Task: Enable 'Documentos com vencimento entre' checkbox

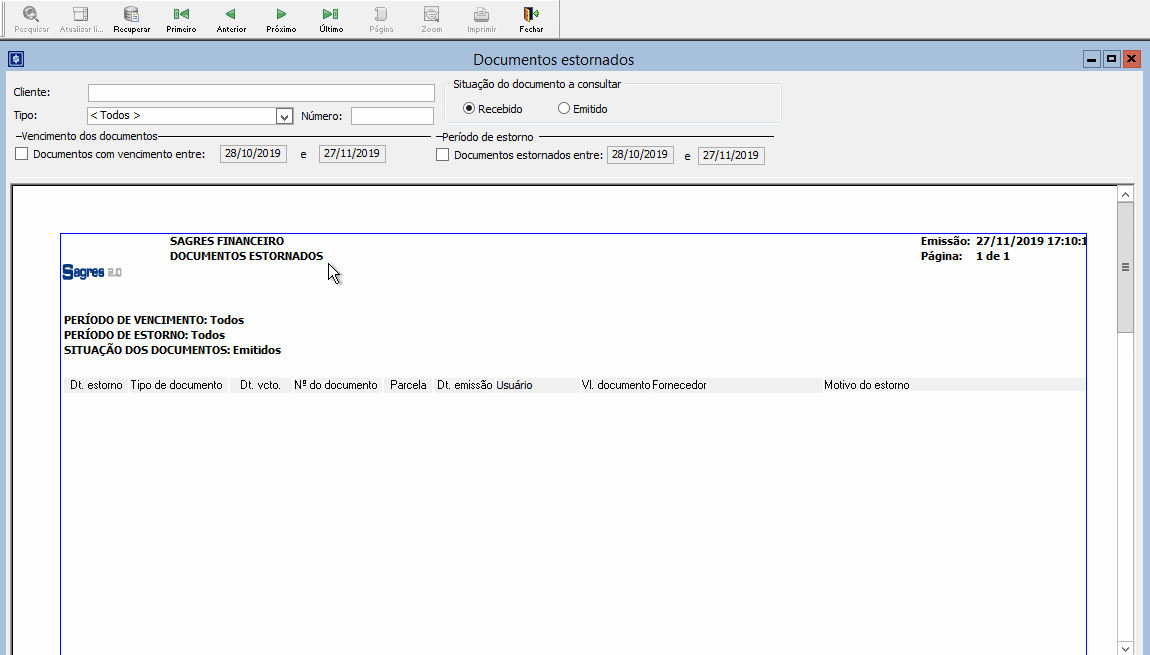Action: click(x=22, y=154)
